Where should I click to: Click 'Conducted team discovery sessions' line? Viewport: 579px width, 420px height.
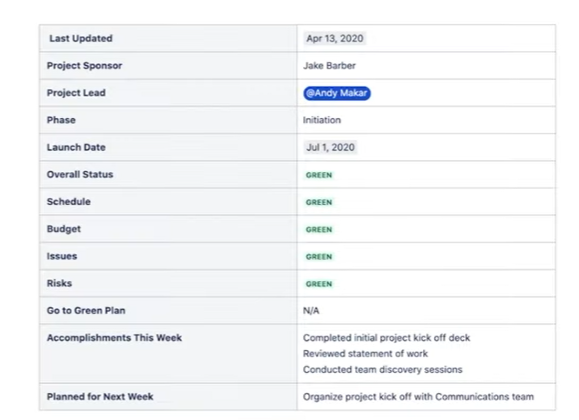[x=383, y=370]
